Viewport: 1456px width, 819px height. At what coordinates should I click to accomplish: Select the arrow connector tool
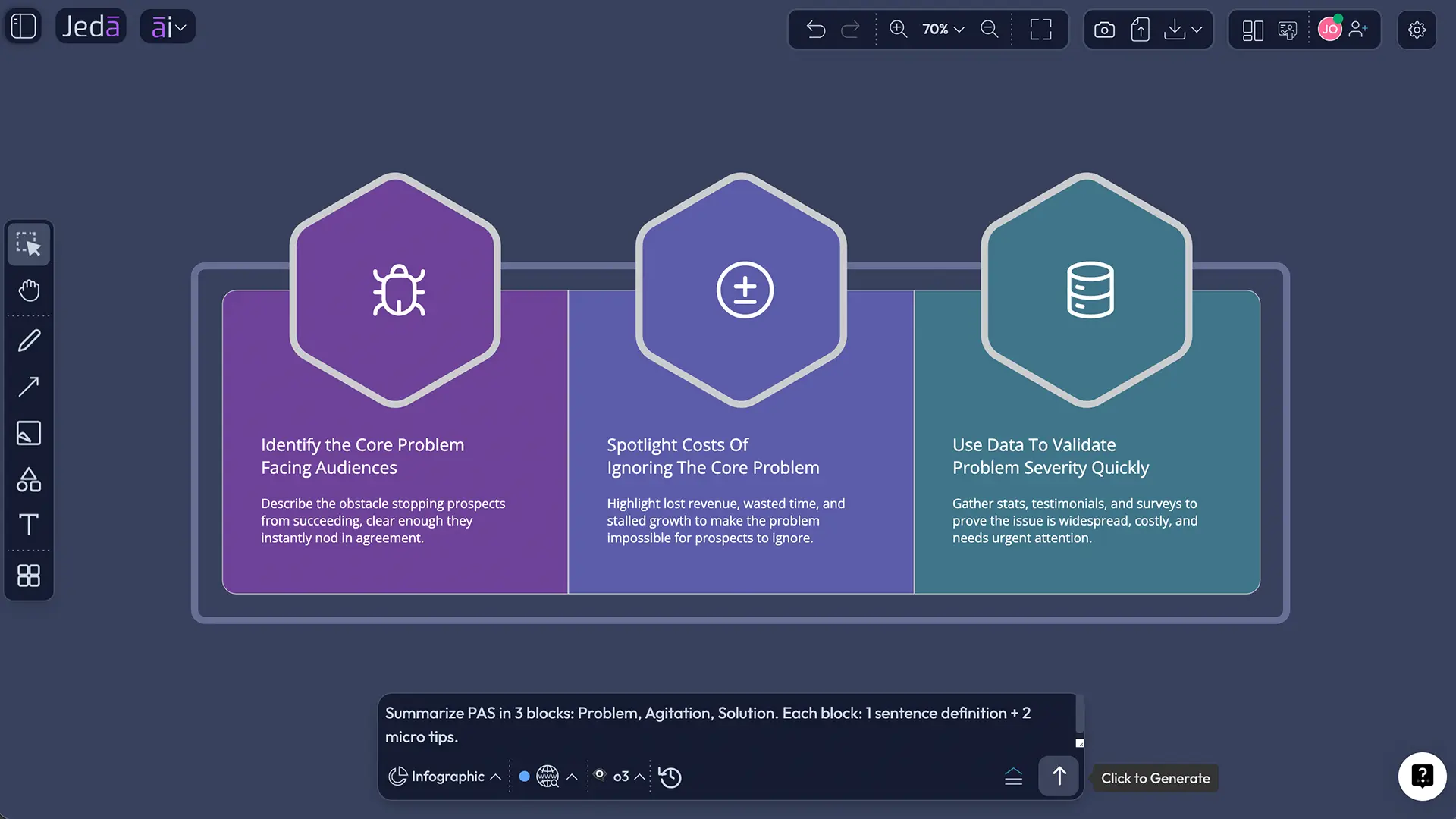coord(29,387)
